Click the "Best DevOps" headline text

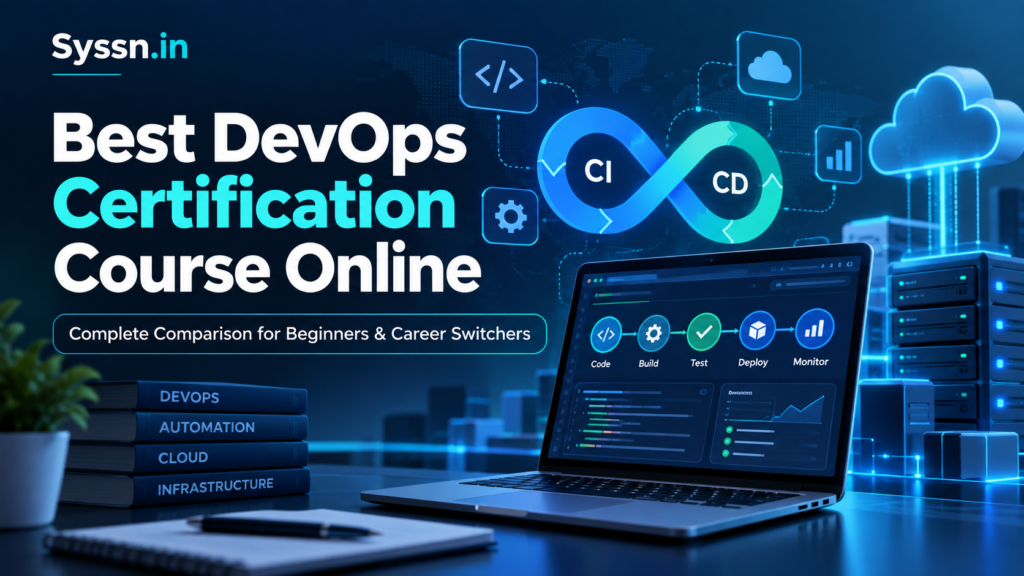pyautogui.click(x=259, y=140)
